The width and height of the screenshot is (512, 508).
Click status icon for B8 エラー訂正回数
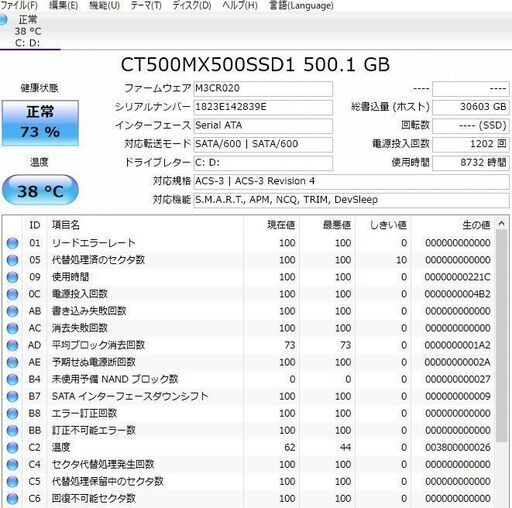(x=12, y=413)
